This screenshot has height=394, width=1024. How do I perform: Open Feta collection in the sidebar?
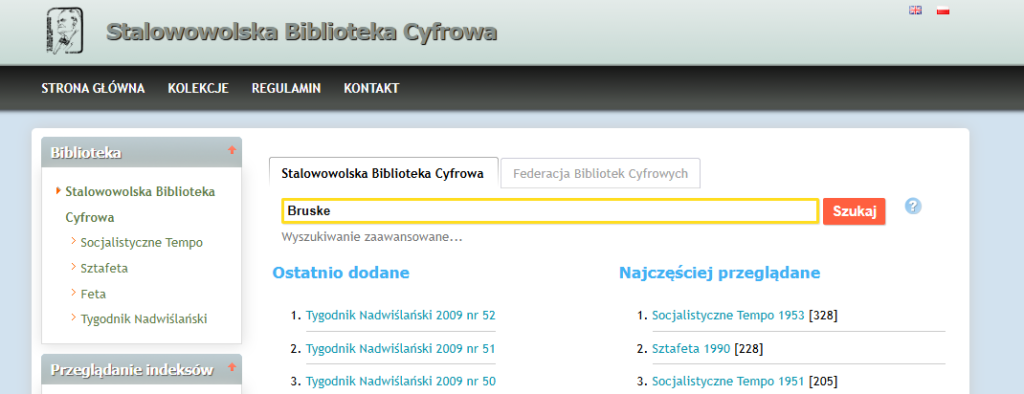click(x=93, y=293)
